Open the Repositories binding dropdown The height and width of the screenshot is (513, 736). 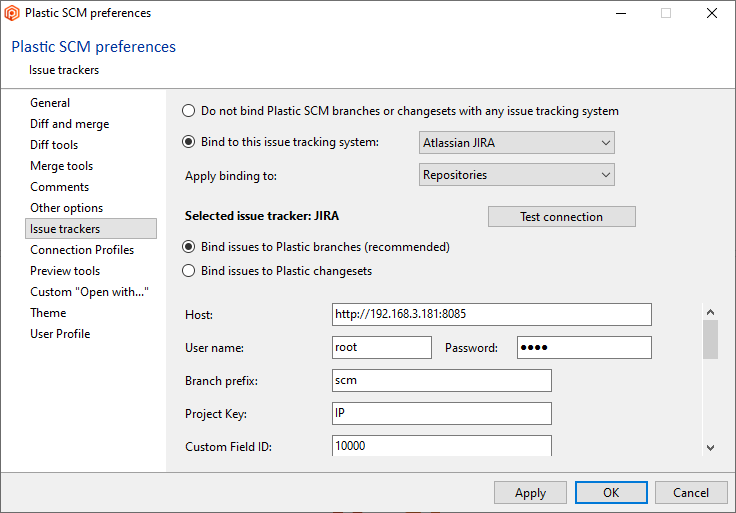click(516, 175)
